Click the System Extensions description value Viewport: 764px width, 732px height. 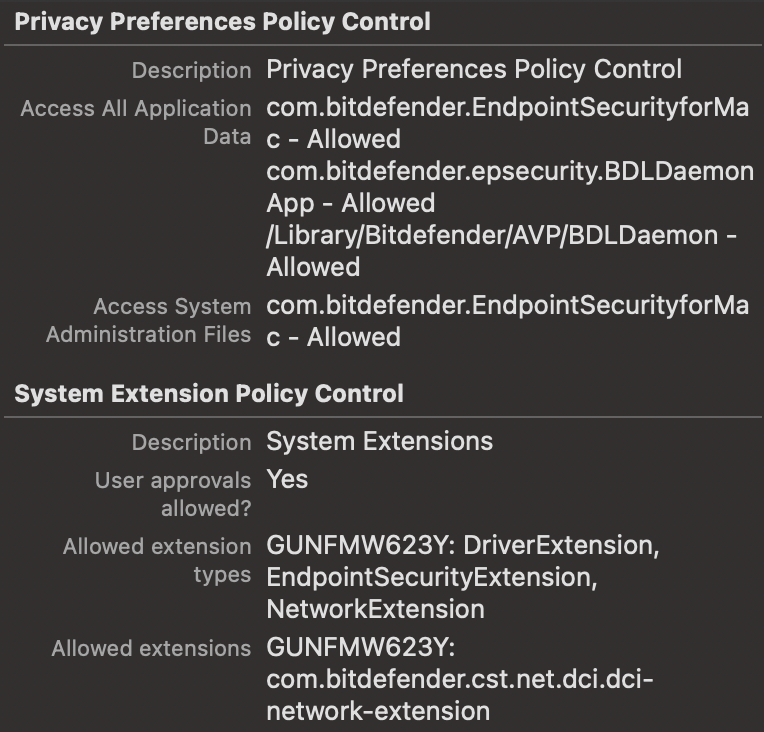[x=380, y=442]
